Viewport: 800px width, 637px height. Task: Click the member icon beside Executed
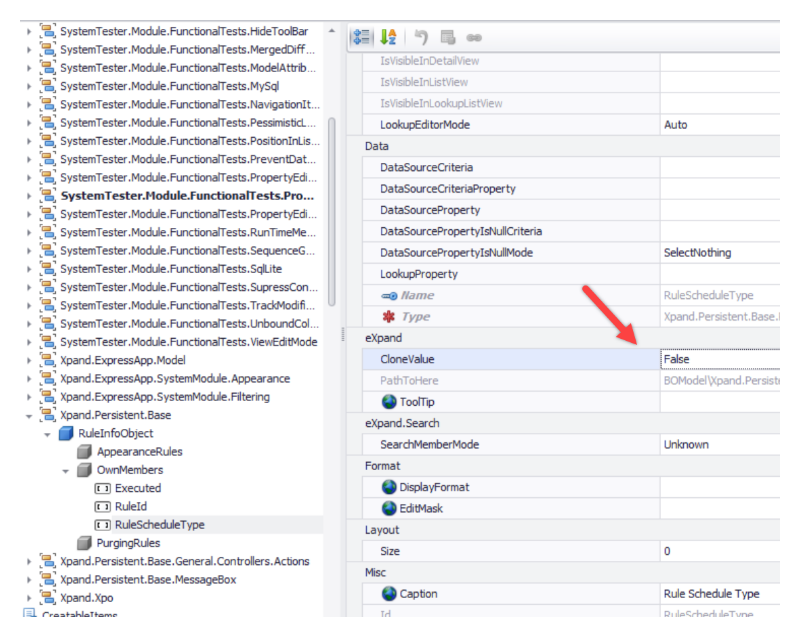(103, 489)
